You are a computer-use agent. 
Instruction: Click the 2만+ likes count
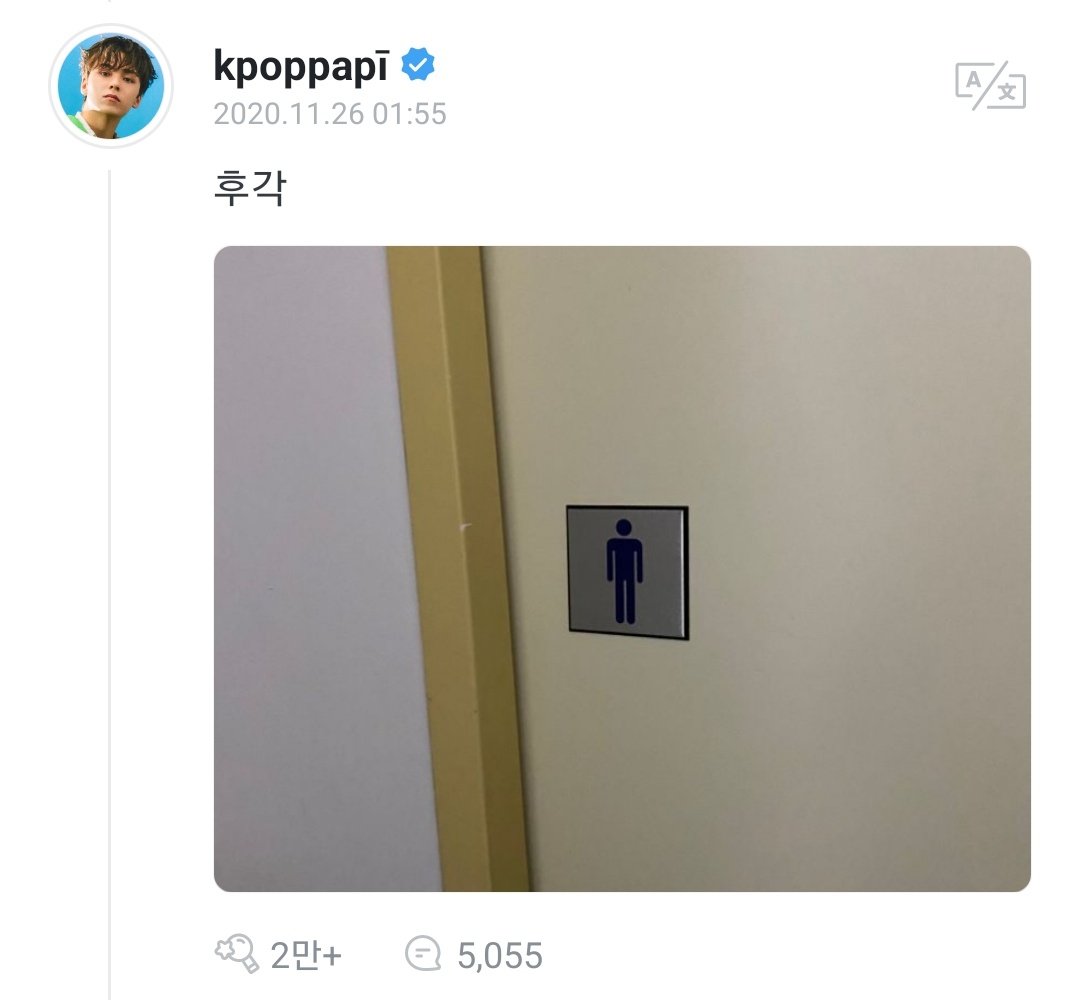pos(306,955)
